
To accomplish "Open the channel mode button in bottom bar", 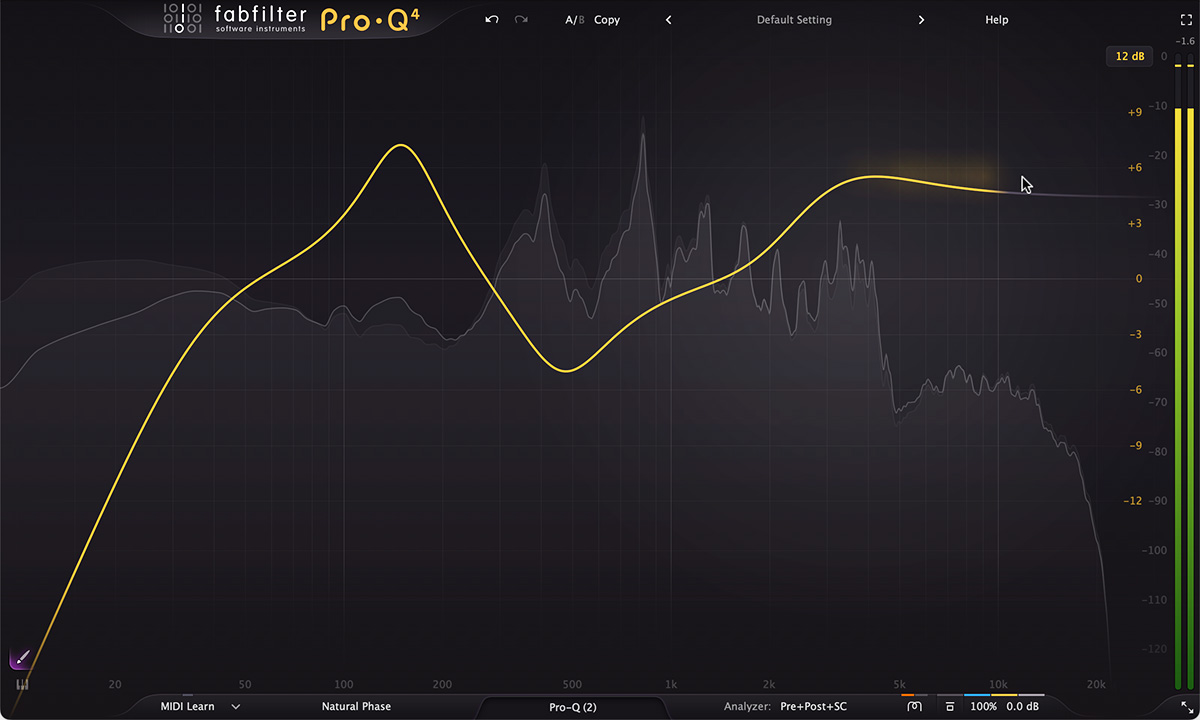I will click(x=914, y=707).
